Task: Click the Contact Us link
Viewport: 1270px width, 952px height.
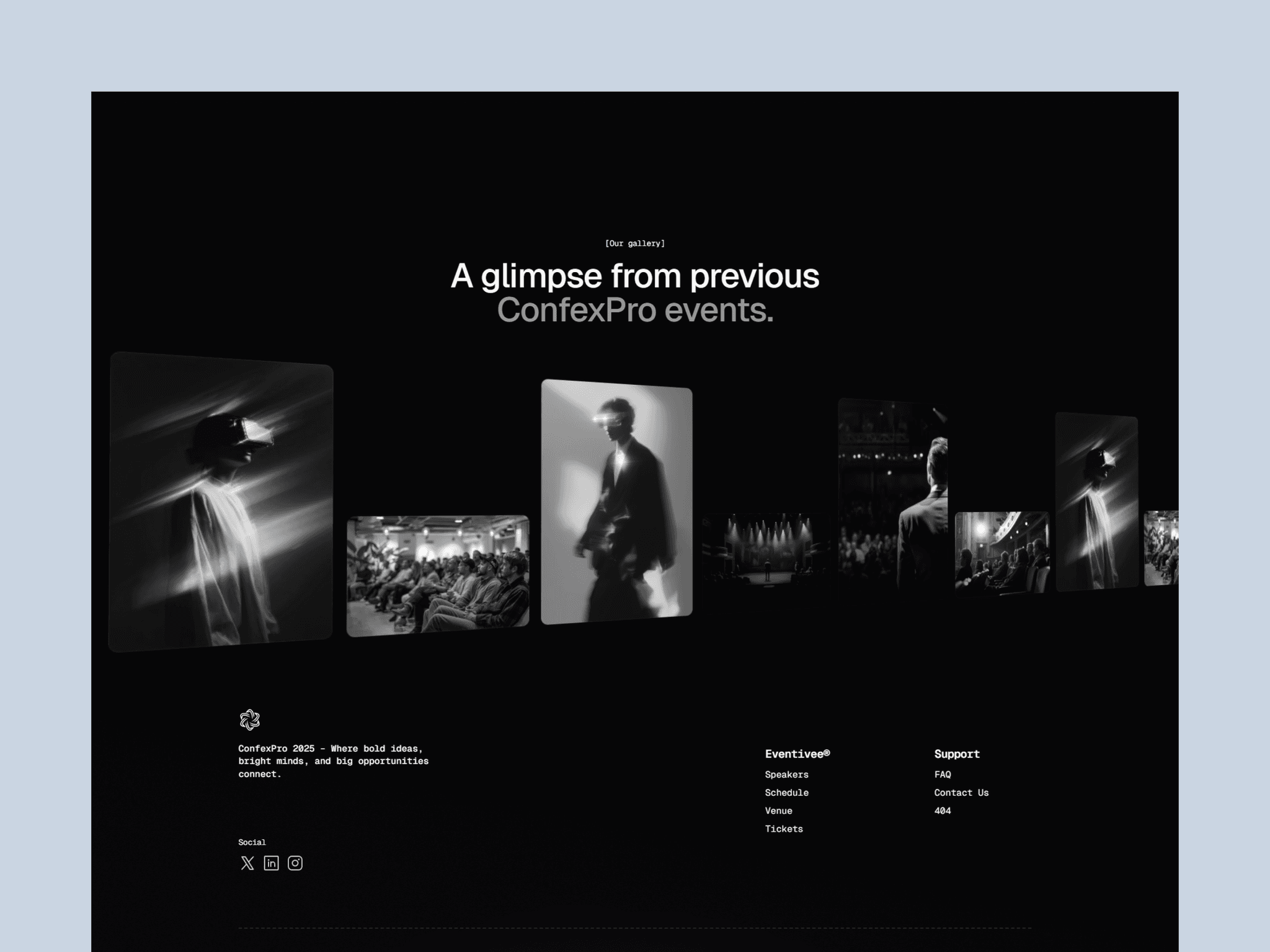Action: [x=961, y=792]
